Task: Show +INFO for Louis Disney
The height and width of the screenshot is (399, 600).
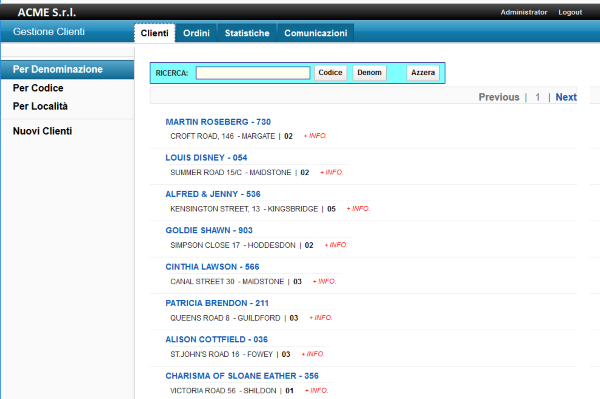Action: pos(331,173)
